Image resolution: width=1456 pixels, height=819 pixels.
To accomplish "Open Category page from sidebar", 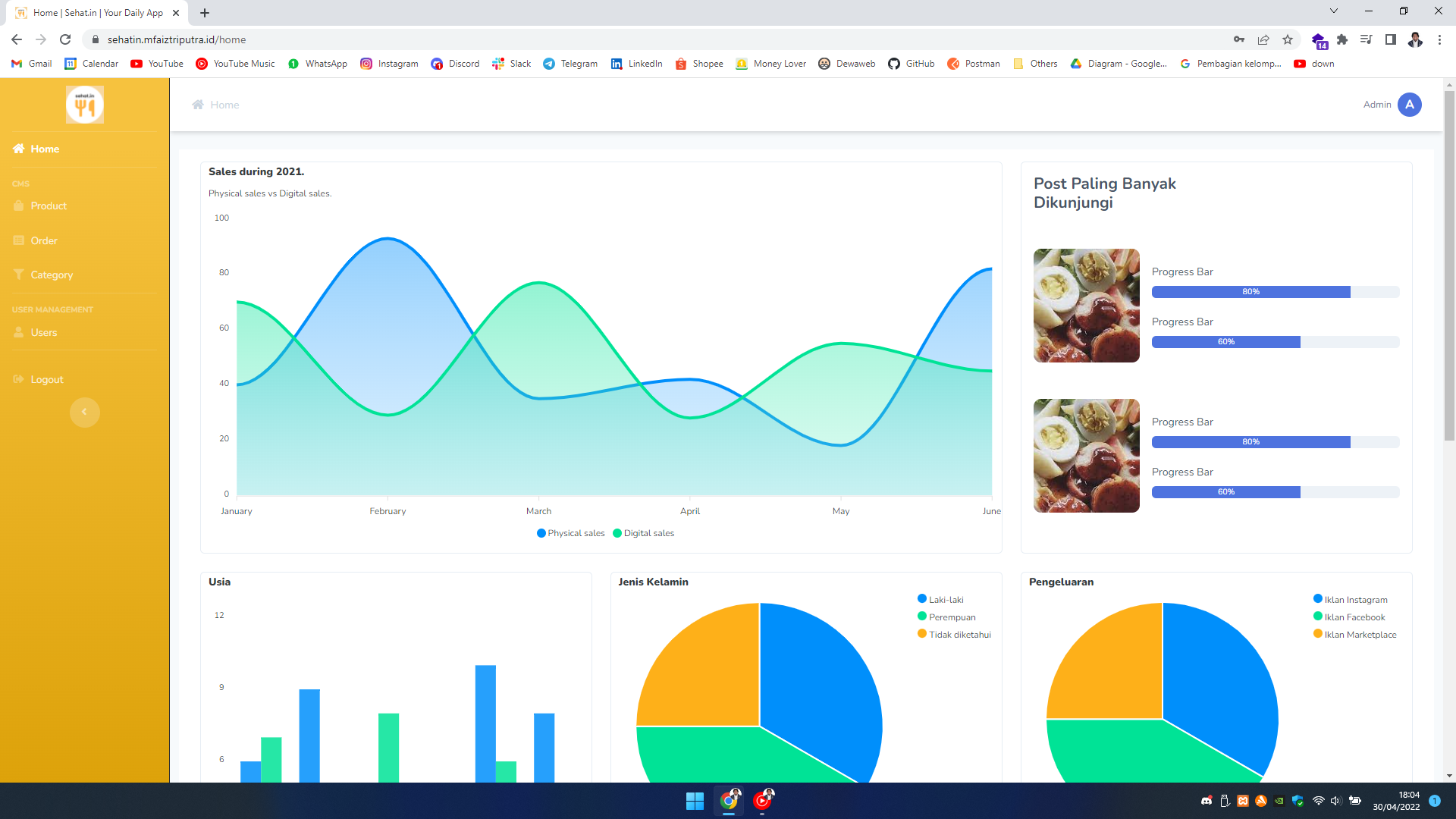I will coord(52,275).
